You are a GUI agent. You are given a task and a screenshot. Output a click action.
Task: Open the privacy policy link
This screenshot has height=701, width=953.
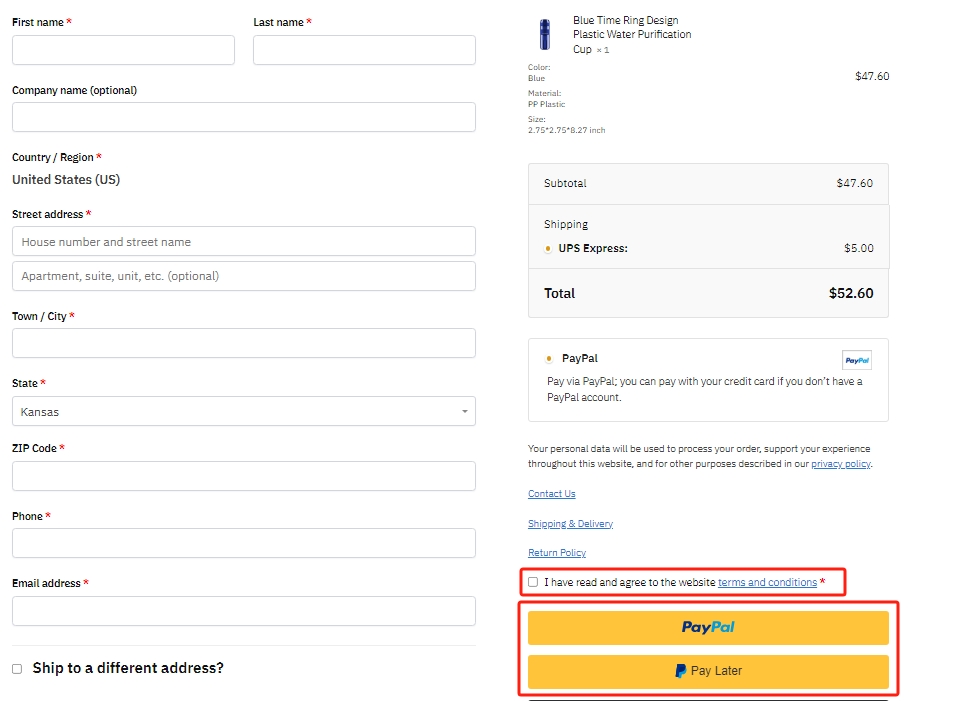[x=841, y=464]
